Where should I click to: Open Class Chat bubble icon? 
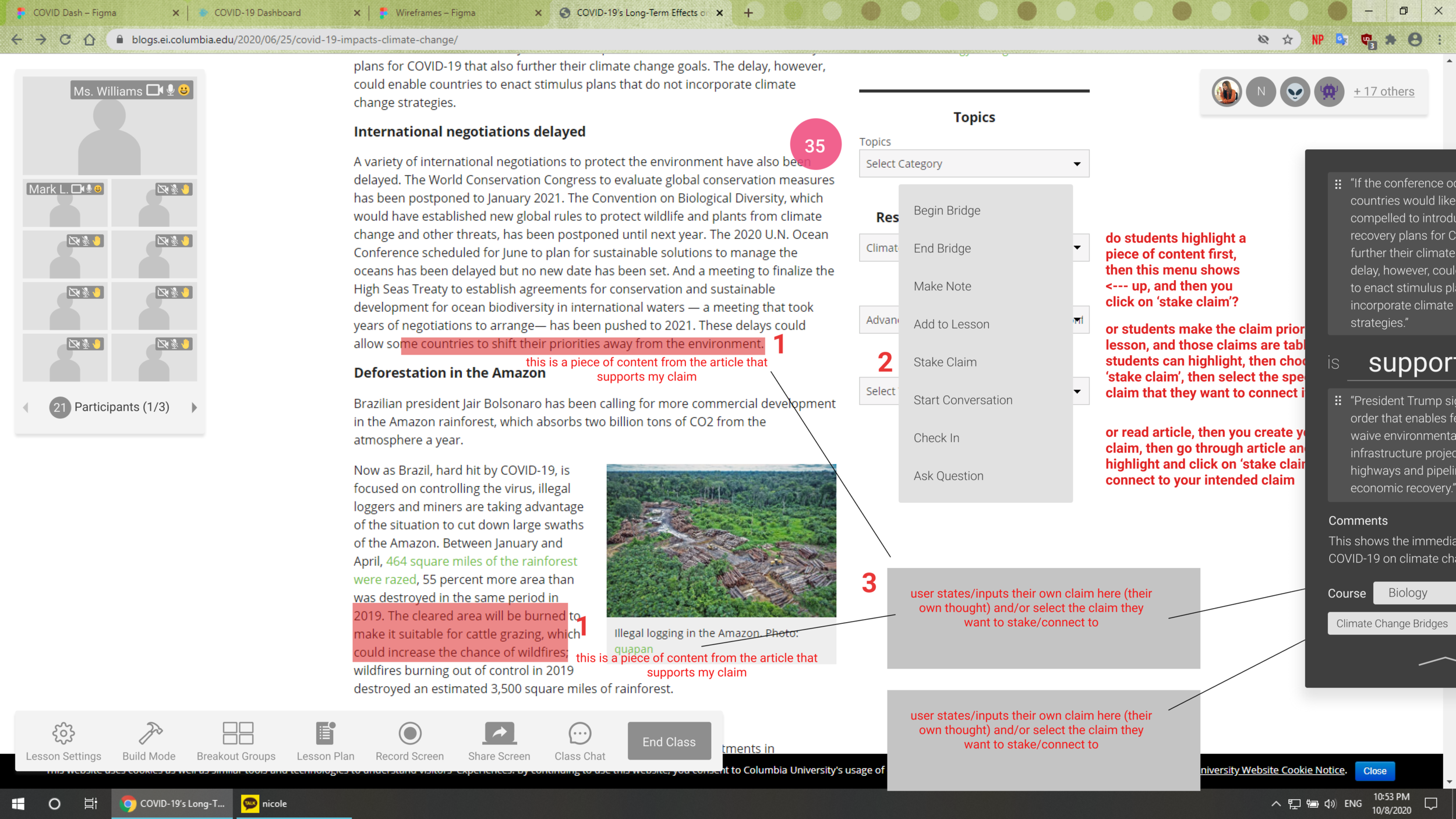[579, 733]
